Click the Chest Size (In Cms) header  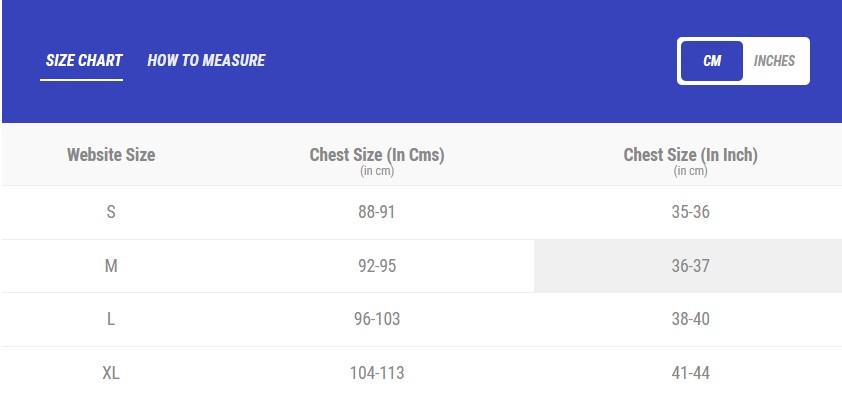(x=377, y=155)
